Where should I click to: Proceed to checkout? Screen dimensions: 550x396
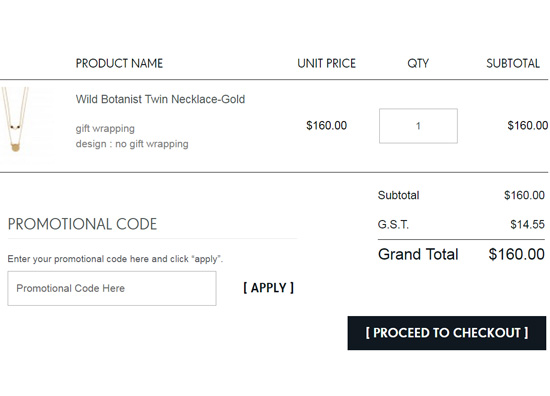[x=447, y=333]
